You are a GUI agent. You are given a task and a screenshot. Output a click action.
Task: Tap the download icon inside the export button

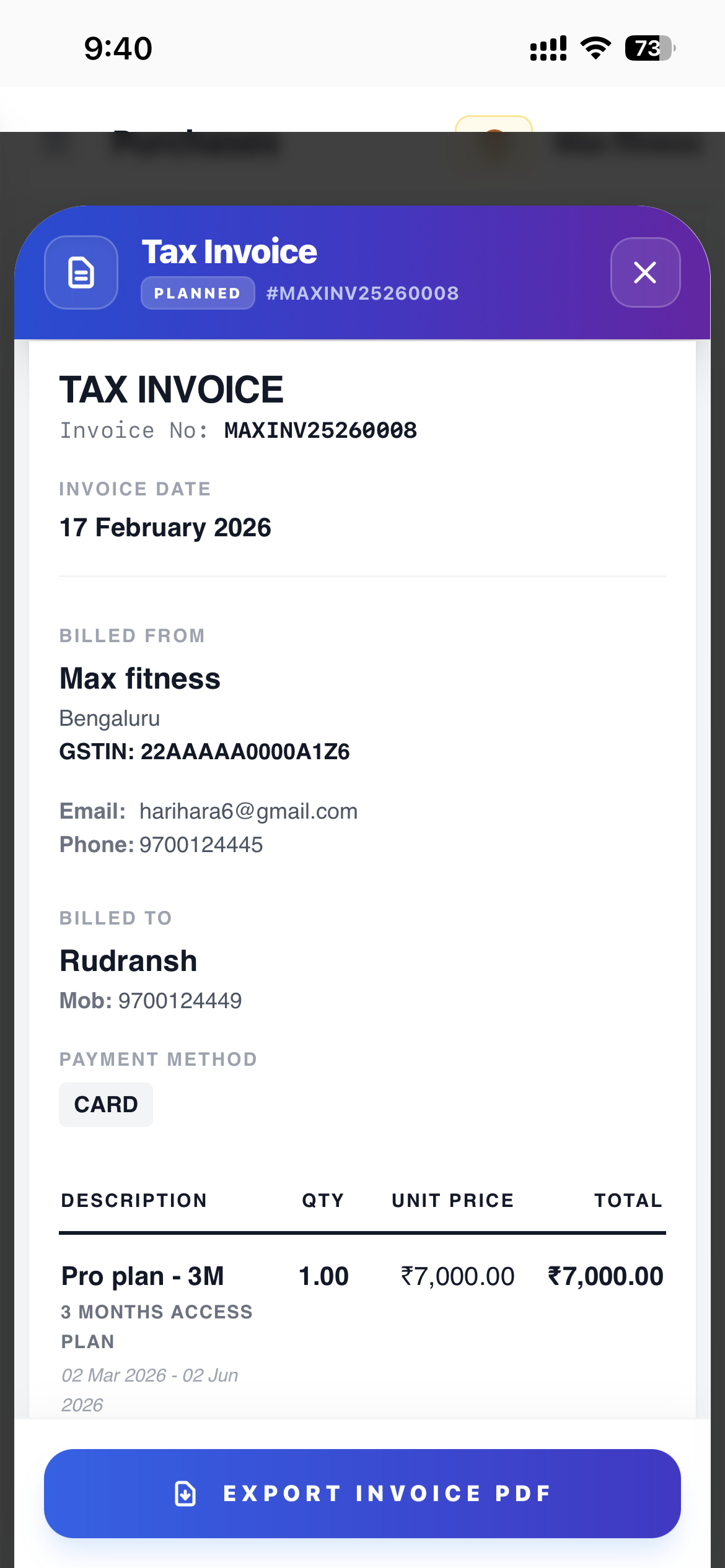pos(187,1494)
